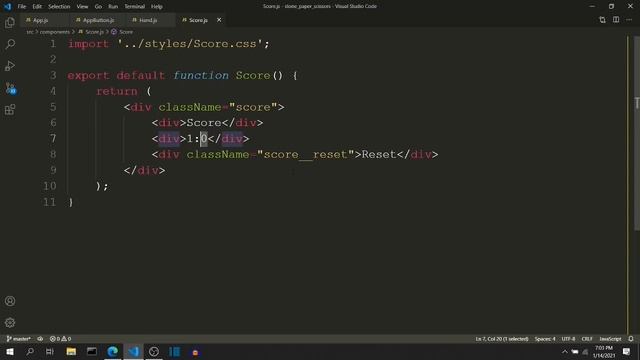Viewport: 640px width, 360px height.
Task: Open the Explorer view in activity bar
Action: pyautogui.click(x=10, y=23)
